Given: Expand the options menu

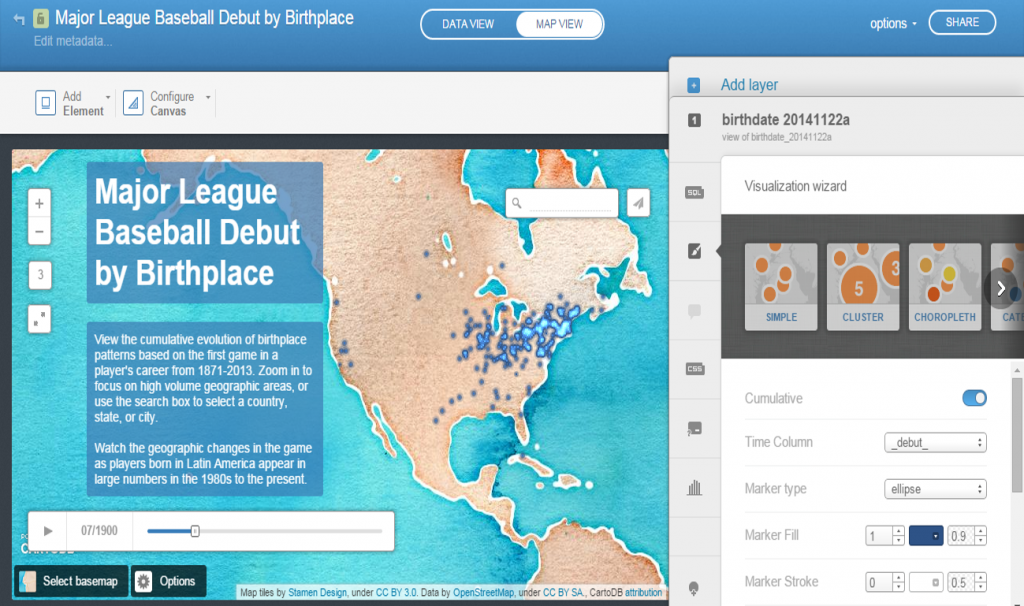Looking at the screenshot, I should click(x=893, y=23).
